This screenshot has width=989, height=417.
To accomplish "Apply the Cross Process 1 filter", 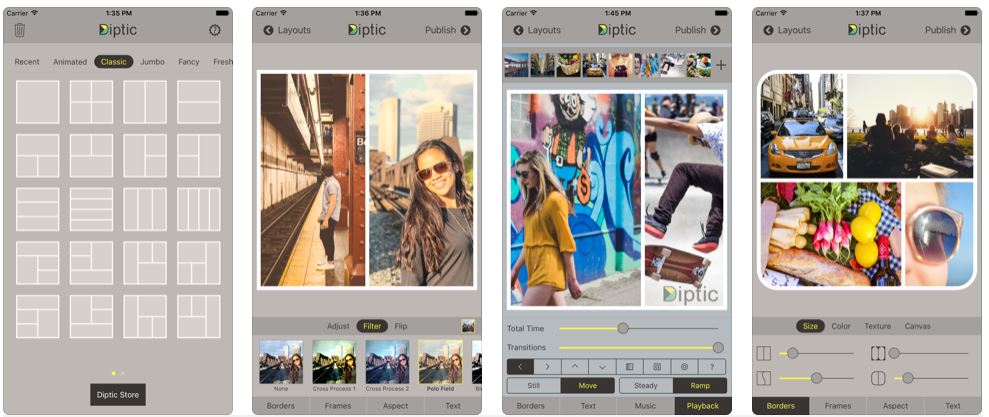I will pos(334,366).
